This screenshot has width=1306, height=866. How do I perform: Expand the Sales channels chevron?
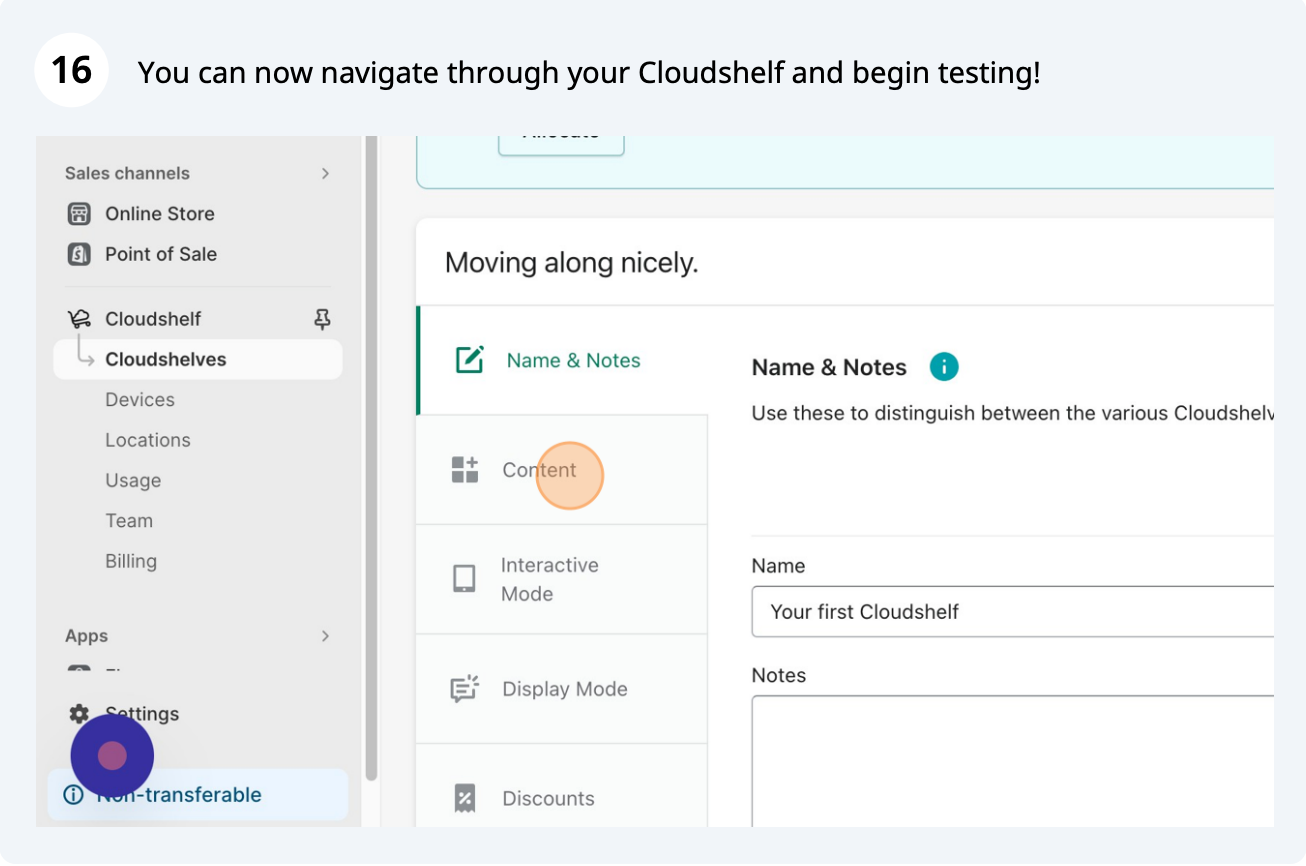(x=325, y=174)
